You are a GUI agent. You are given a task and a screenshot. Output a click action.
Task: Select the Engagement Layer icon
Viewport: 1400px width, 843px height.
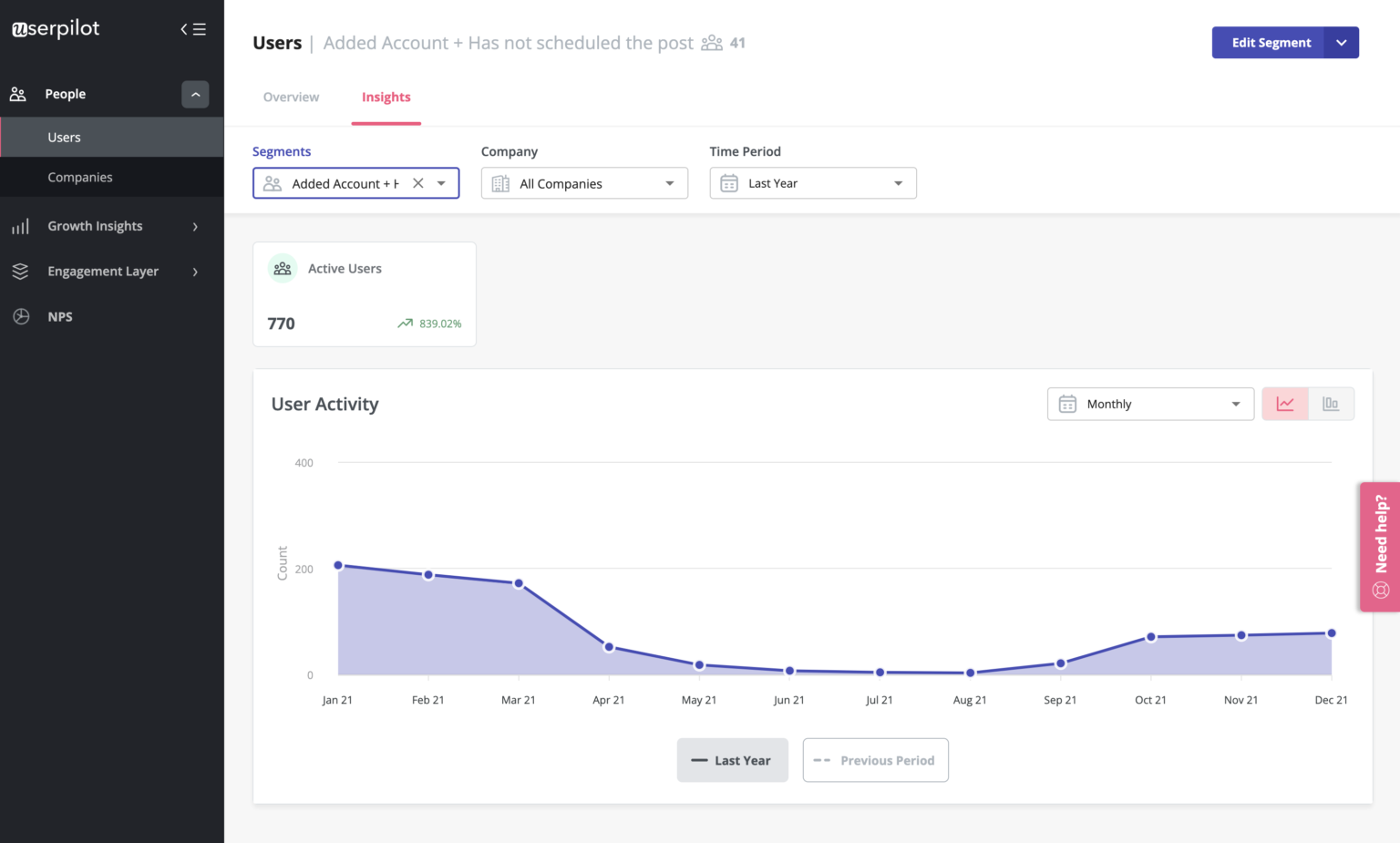20,271
